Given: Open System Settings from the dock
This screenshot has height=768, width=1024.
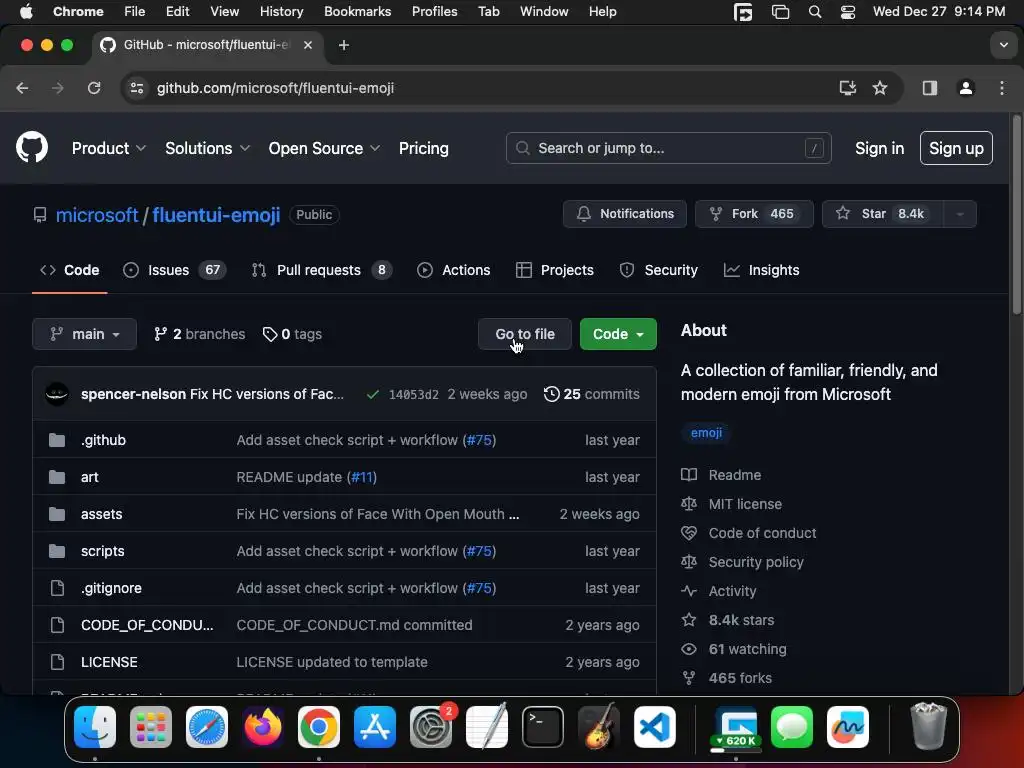Looking at the screenshot, I should click(x=431, y=726).
